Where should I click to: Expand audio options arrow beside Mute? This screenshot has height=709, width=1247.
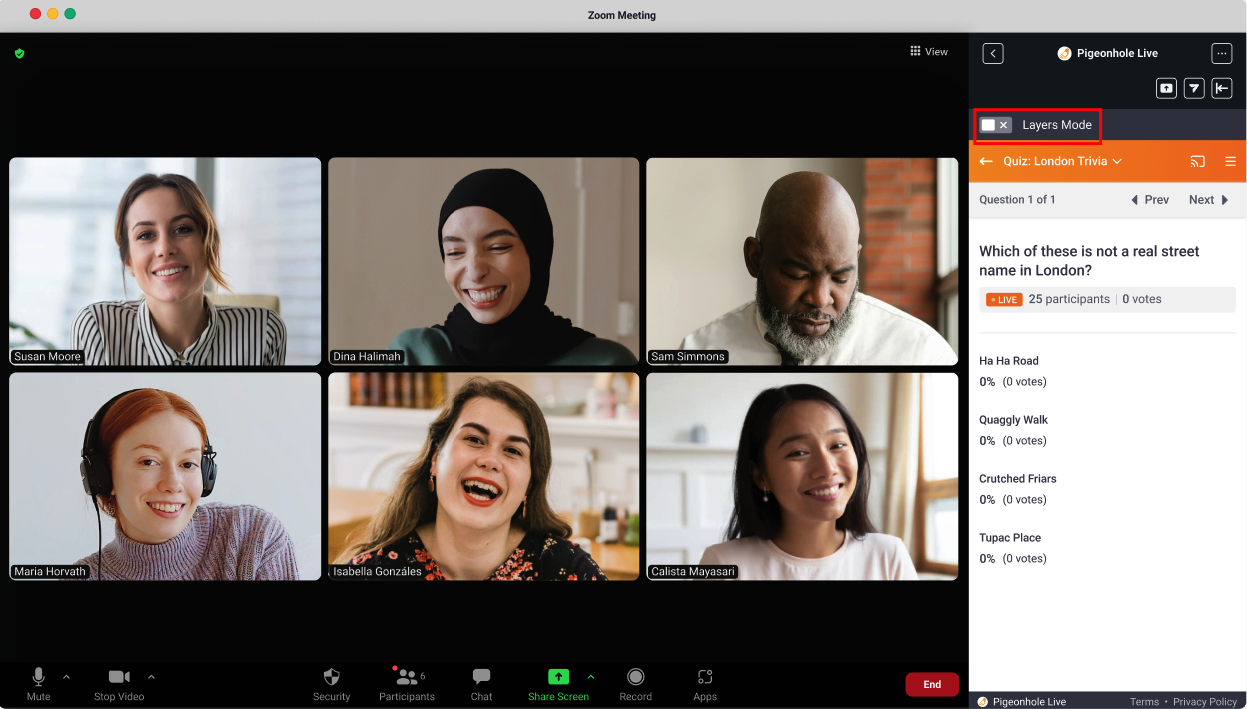pyautogui.click(x=66, y=677)
